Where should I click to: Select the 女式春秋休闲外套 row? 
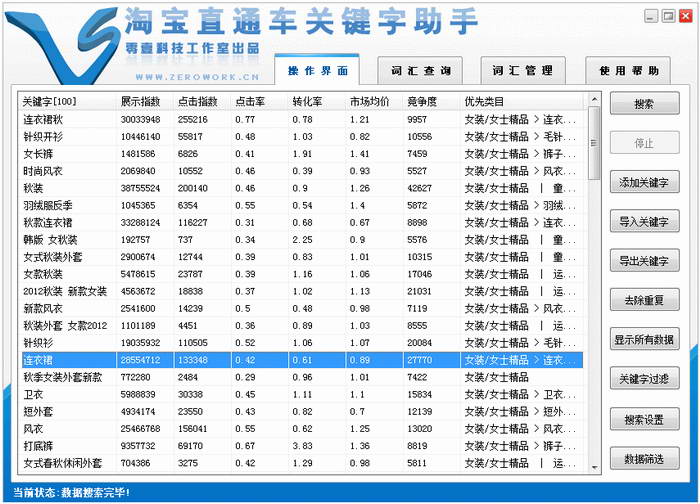[x=302, y=463]
